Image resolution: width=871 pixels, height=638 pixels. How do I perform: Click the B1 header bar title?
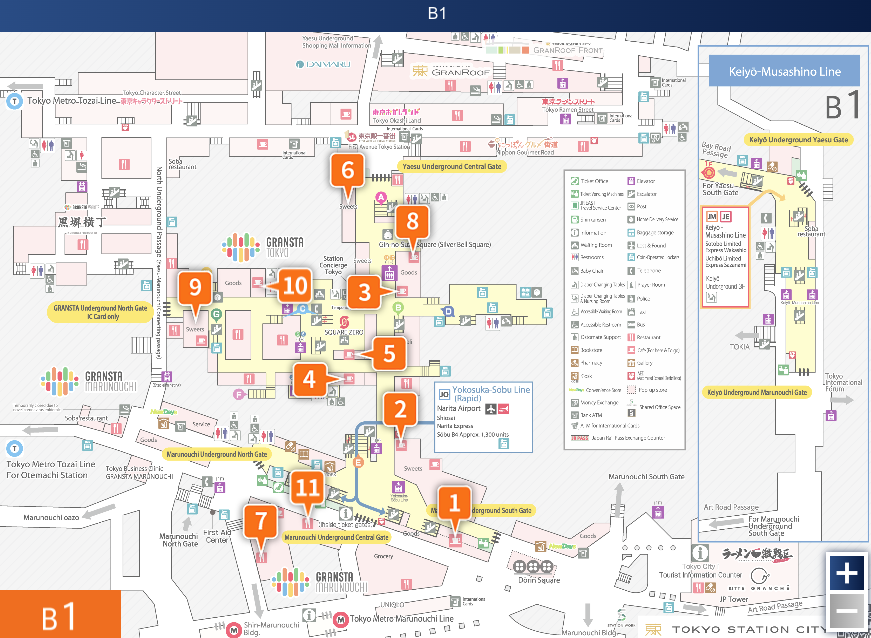click(x=435, y=15)
